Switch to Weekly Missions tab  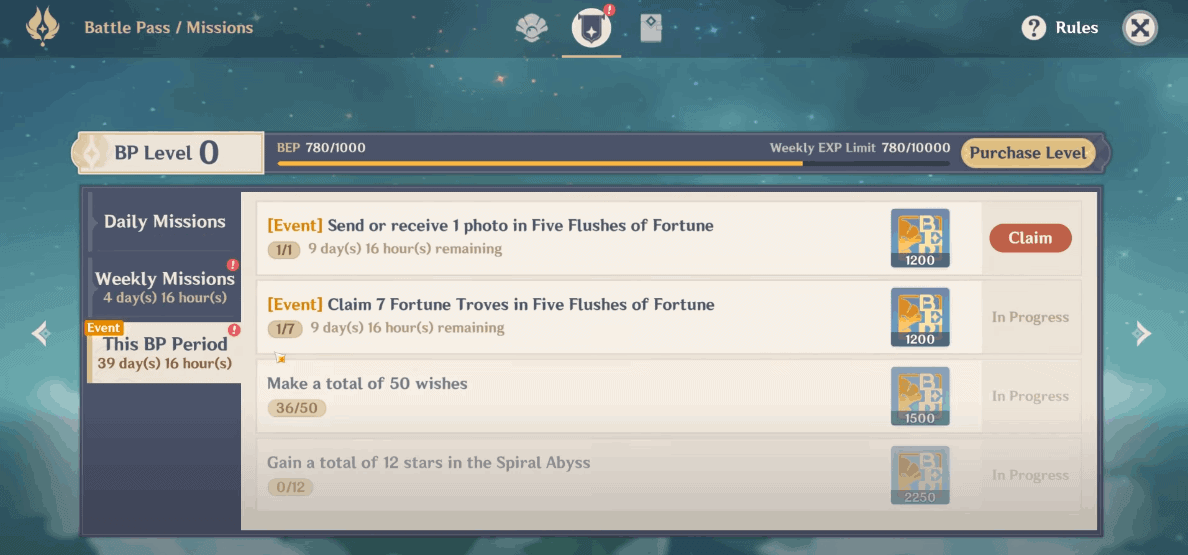click(165, 285)
